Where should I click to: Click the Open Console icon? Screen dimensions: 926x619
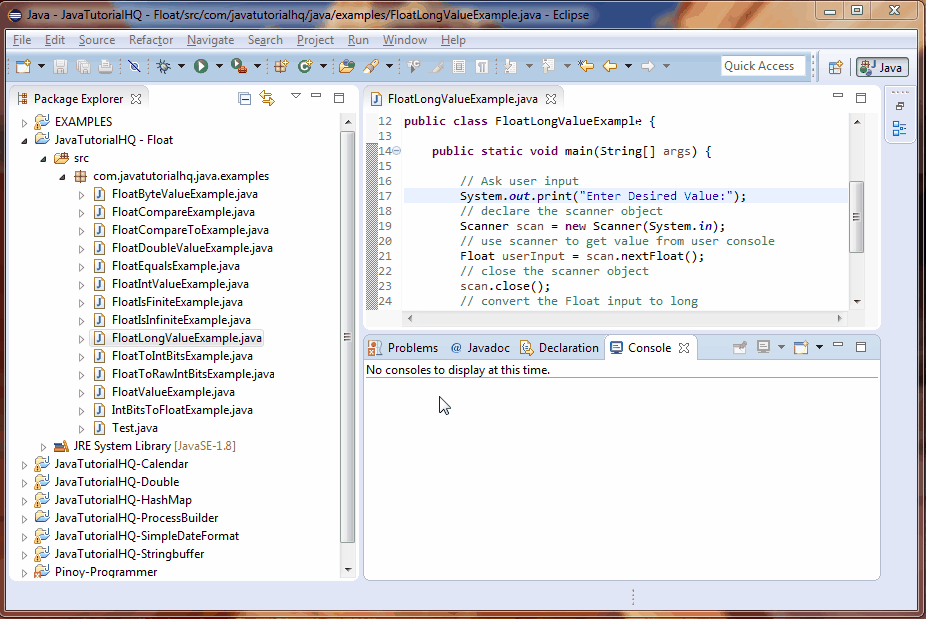click(801, 347)
